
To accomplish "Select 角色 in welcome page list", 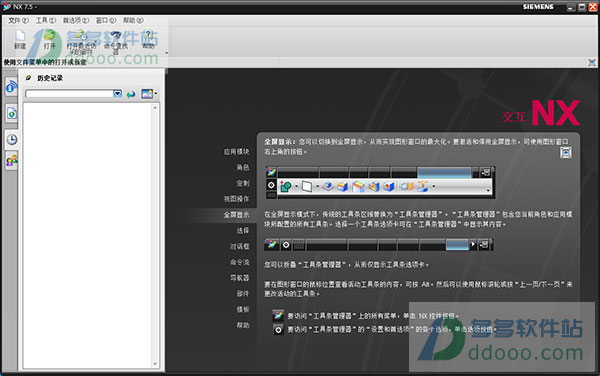I will [243, 168].
